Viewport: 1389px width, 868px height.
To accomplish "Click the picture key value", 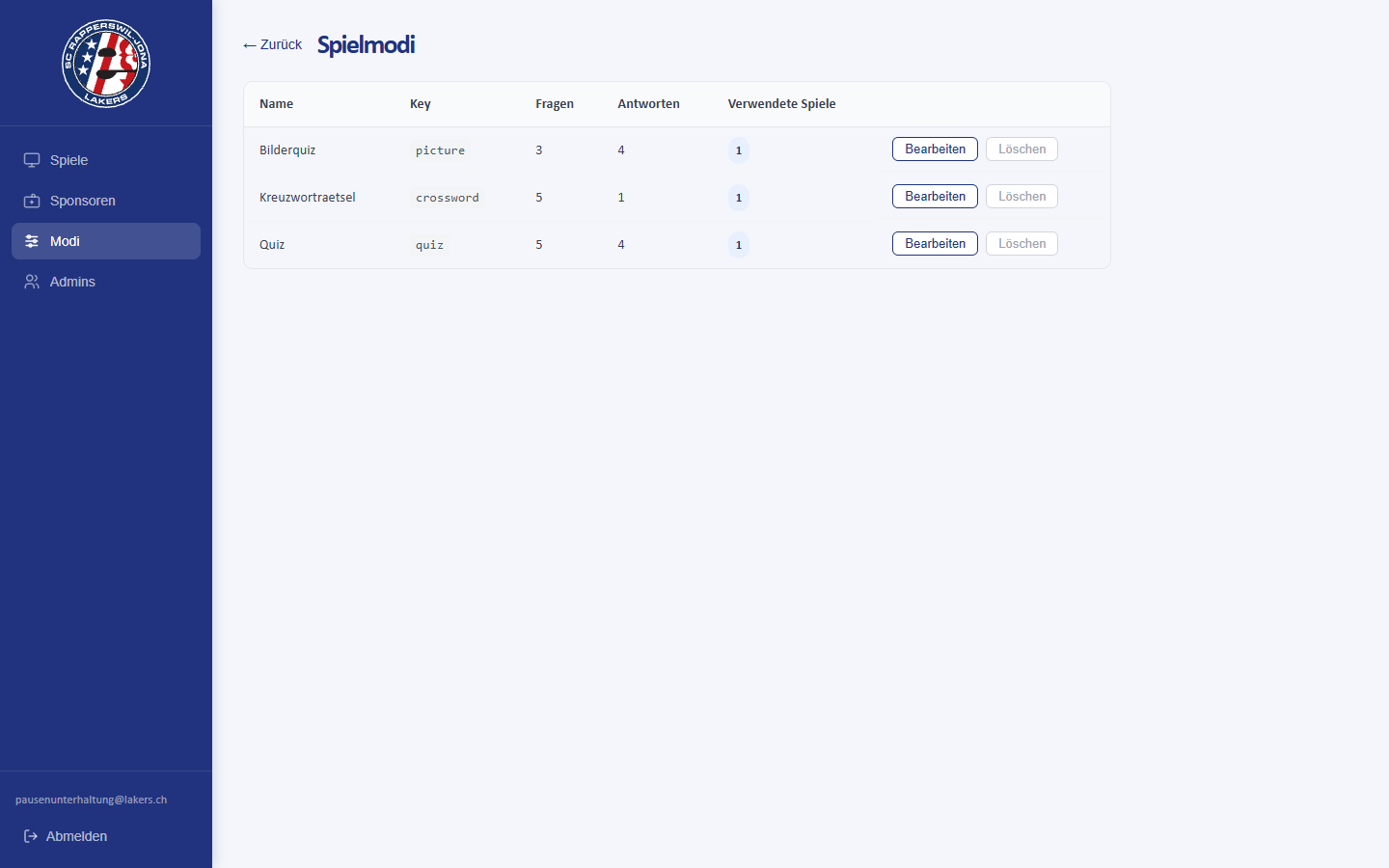I will coord(440,150).
